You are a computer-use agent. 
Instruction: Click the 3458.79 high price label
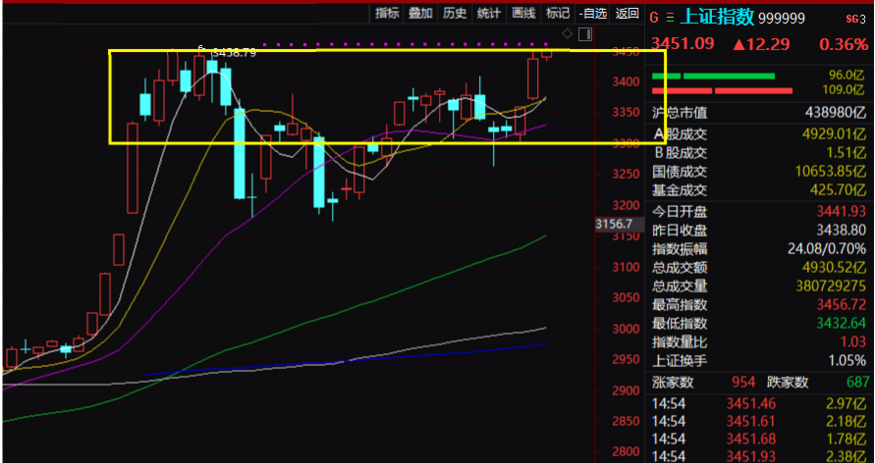(x=234, y=53)
